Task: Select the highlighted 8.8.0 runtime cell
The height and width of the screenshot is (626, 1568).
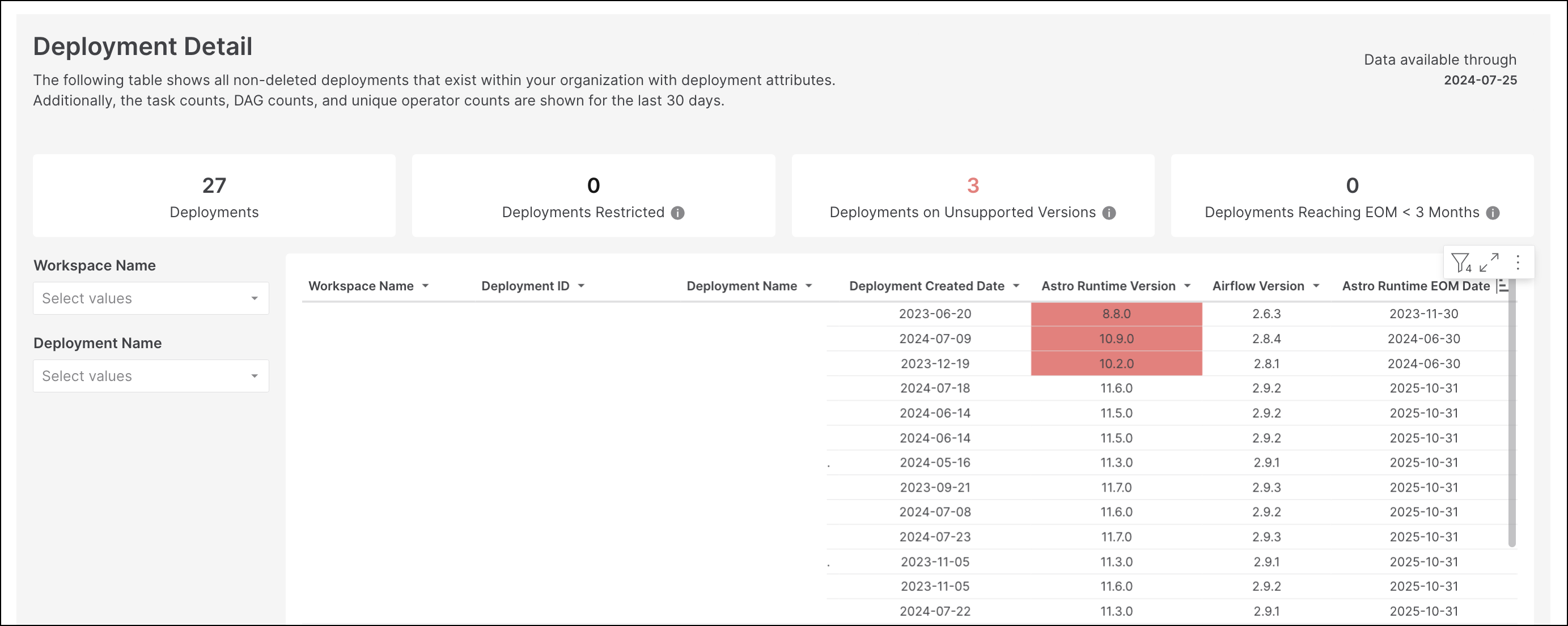Action: point(1116,314)
